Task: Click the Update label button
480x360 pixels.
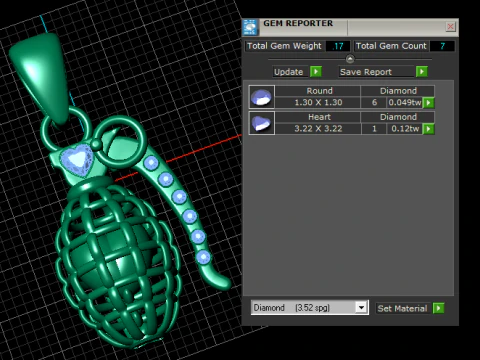Action: coord(289,72)
